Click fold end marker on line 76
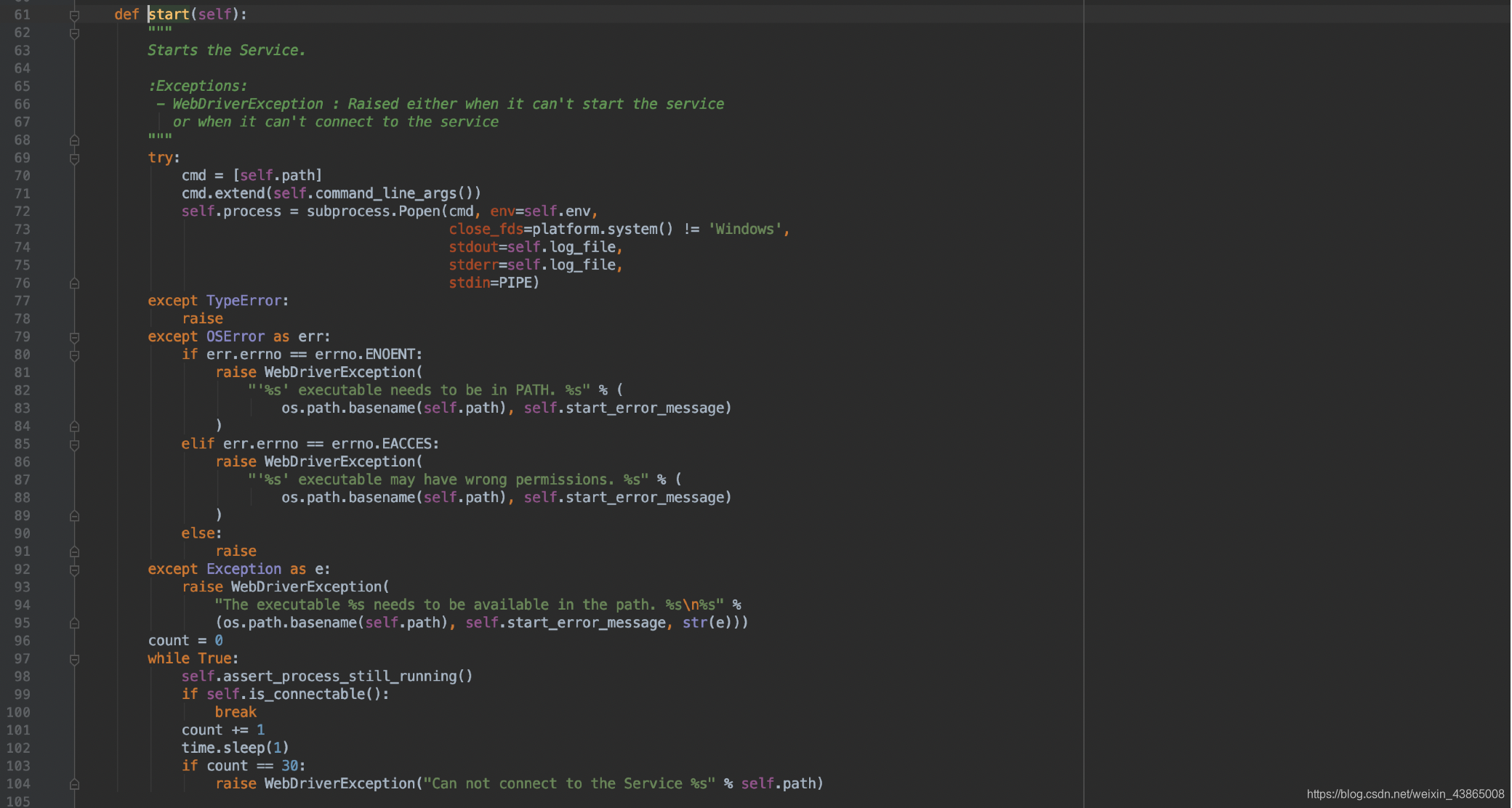The image size is (1512, 808). [74, 283]
